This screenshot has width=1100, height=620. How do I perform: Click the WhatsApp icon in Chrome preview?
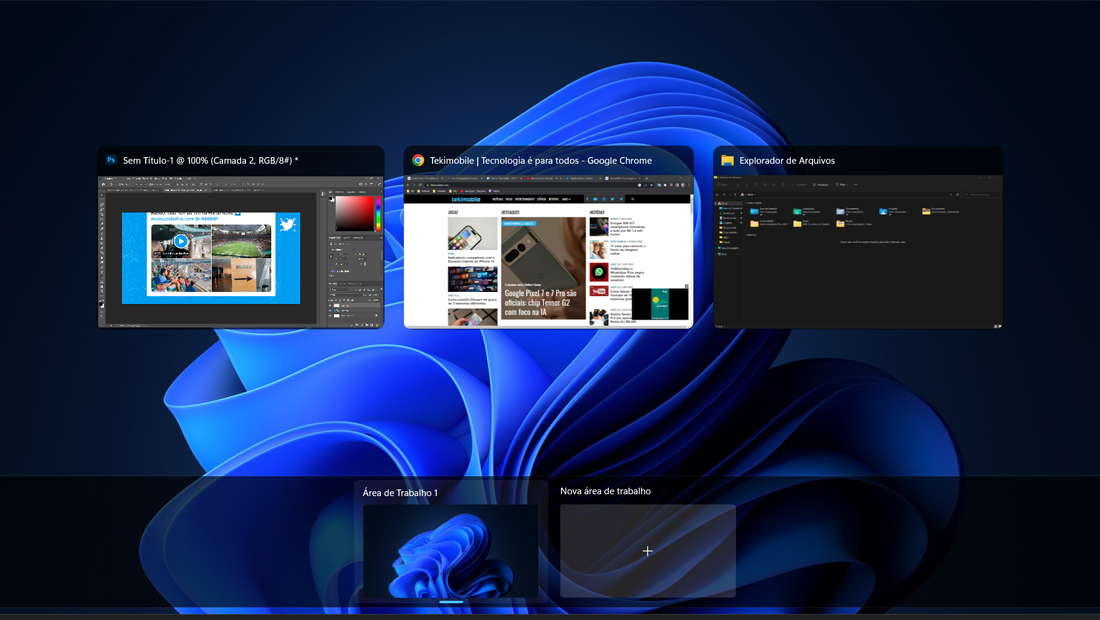tap(598, 272)
